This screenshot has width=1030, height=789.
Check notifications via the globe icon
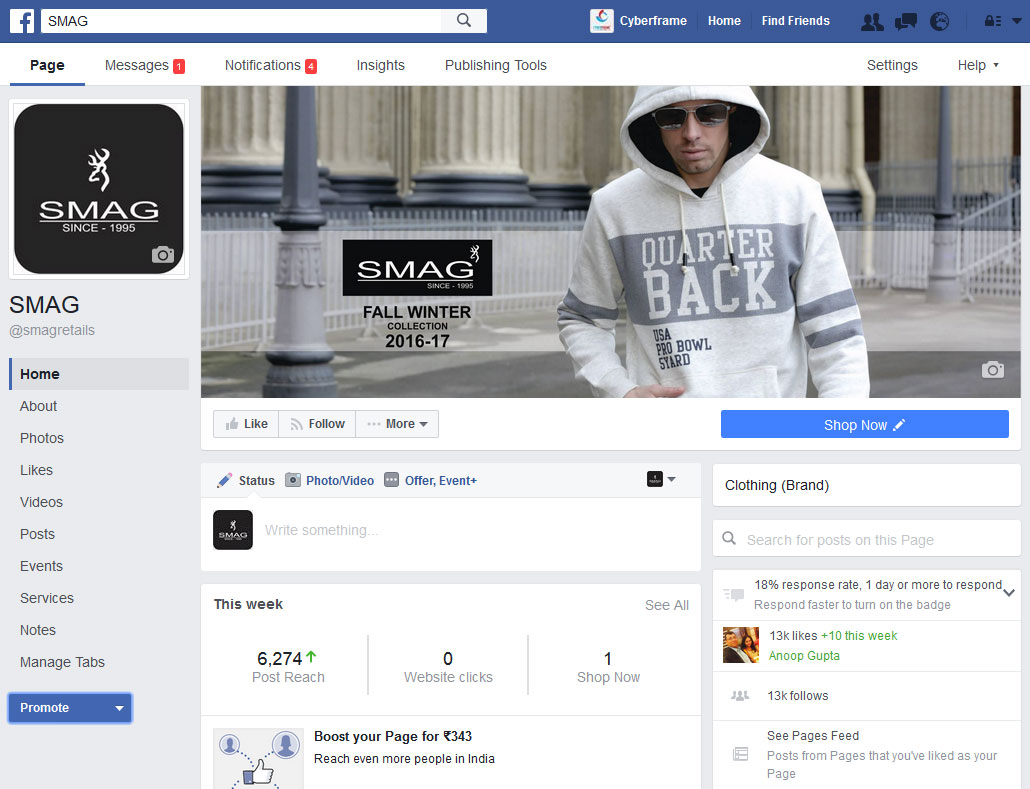coord(940,20)
